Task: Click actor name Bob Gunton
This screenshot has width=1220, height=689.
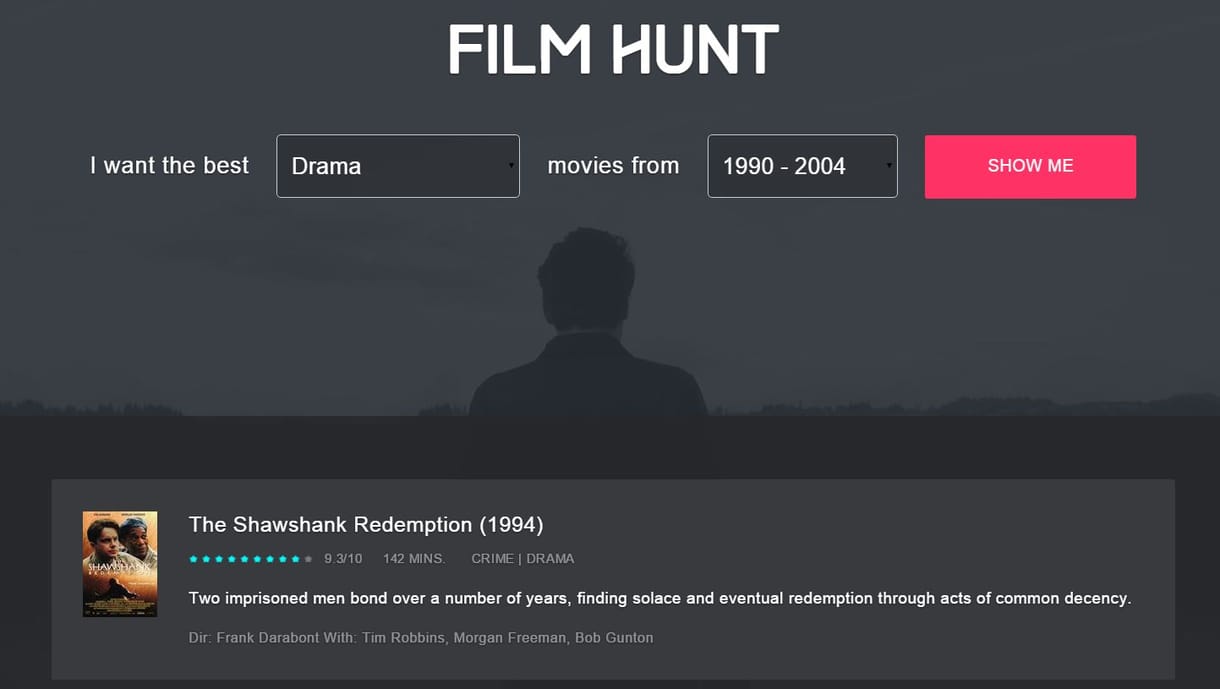Action: tap(614, 638)
